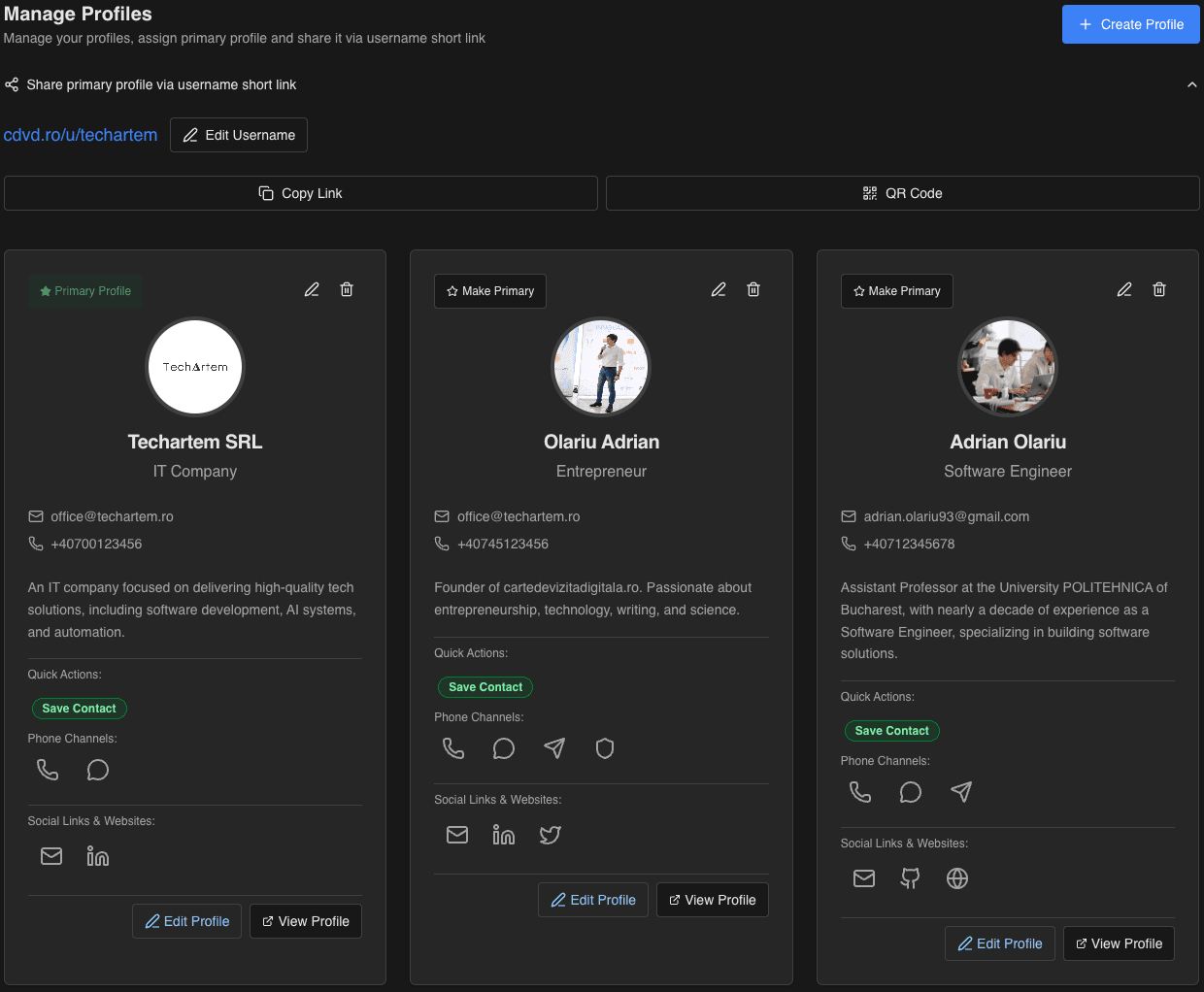1204x992 pixels.
Task: Click Twitter icon on Olariu Adrian card
Action: click(551, 835)
